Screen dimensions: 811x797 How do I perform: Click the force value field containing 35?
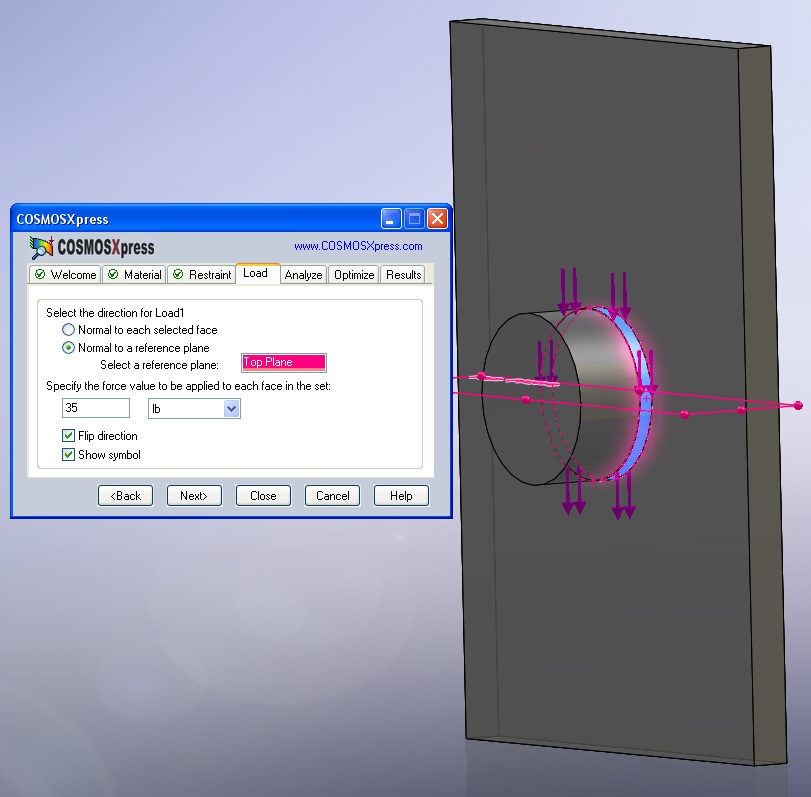pyautogui.click(x=96, y=408)
